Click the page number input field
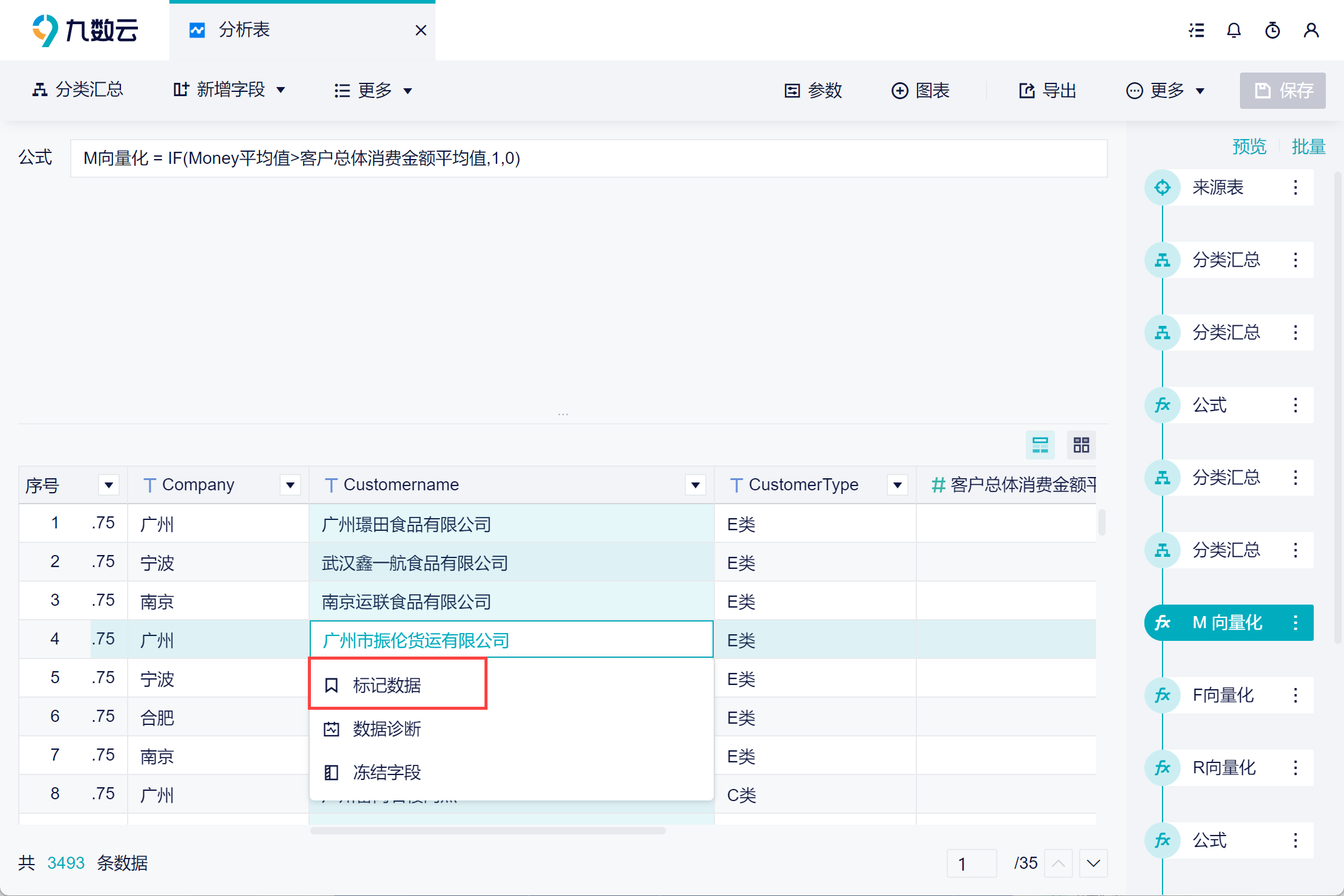1344x896 pixels. pos(971,863)
